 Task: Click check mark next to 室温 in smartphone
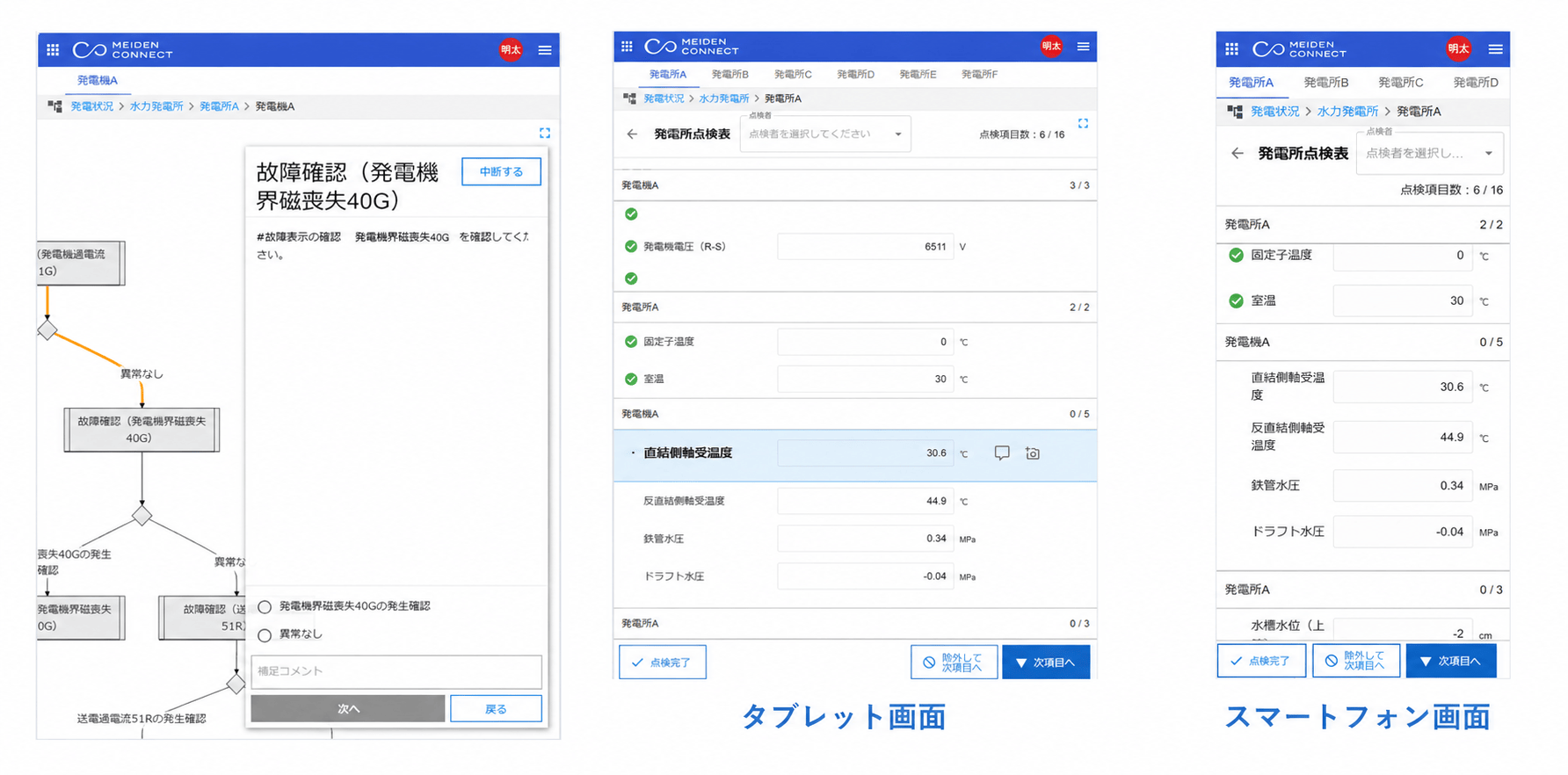click(1237, 301)
